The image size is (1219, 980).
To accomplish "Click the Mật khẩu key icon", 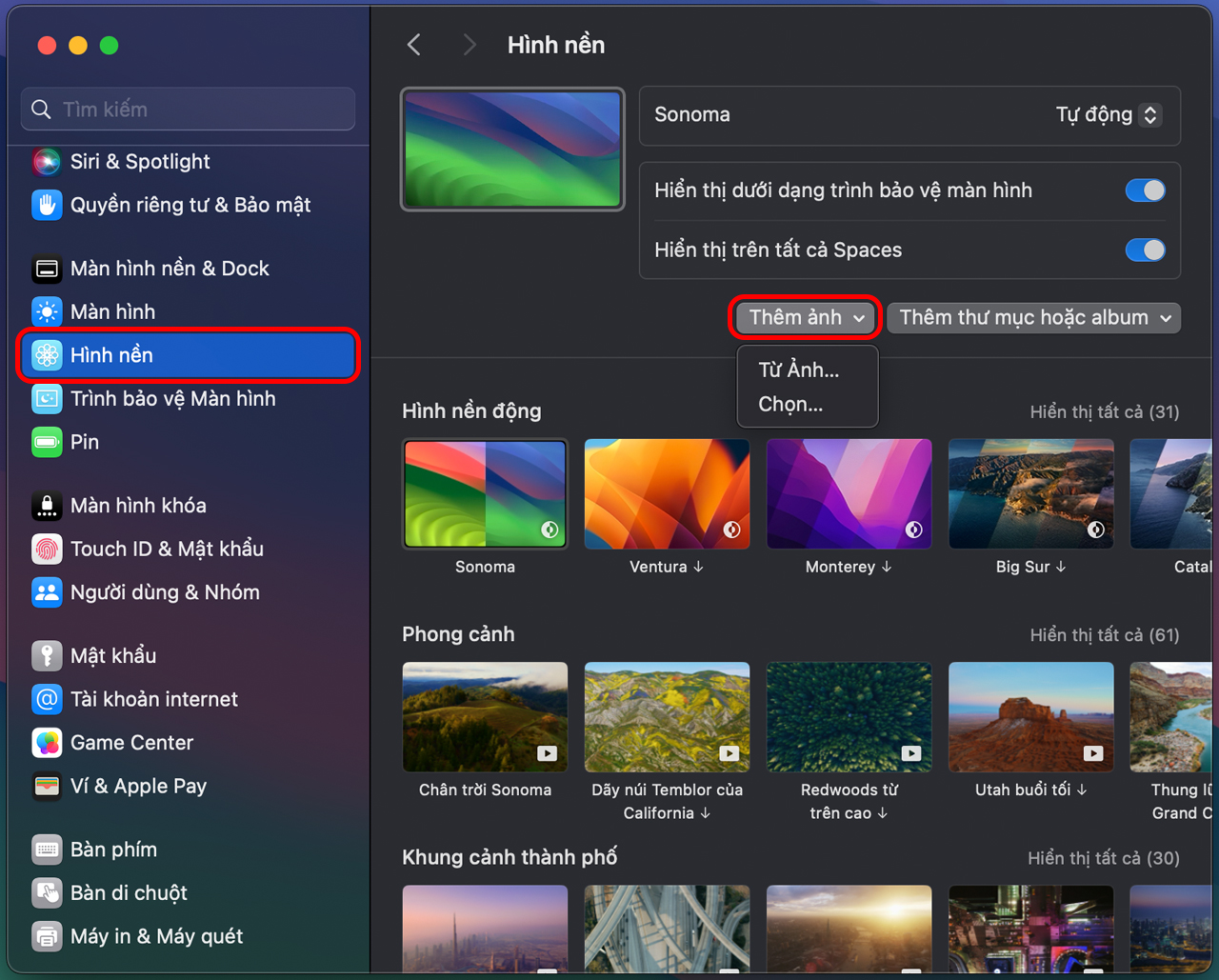I will pos(47,655).
